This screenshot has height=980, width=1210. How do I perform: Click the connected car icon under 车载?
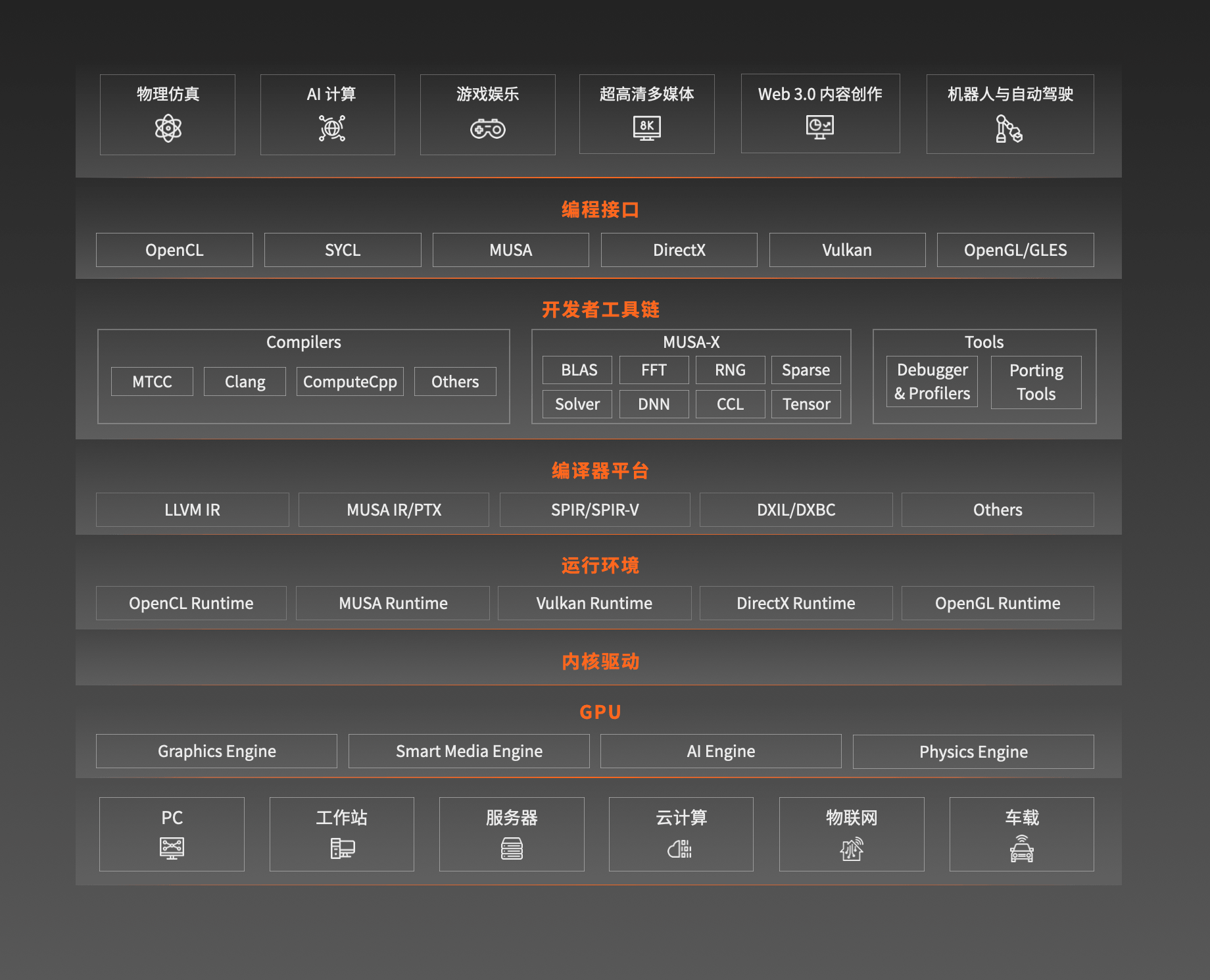(x=1021, y=848)
